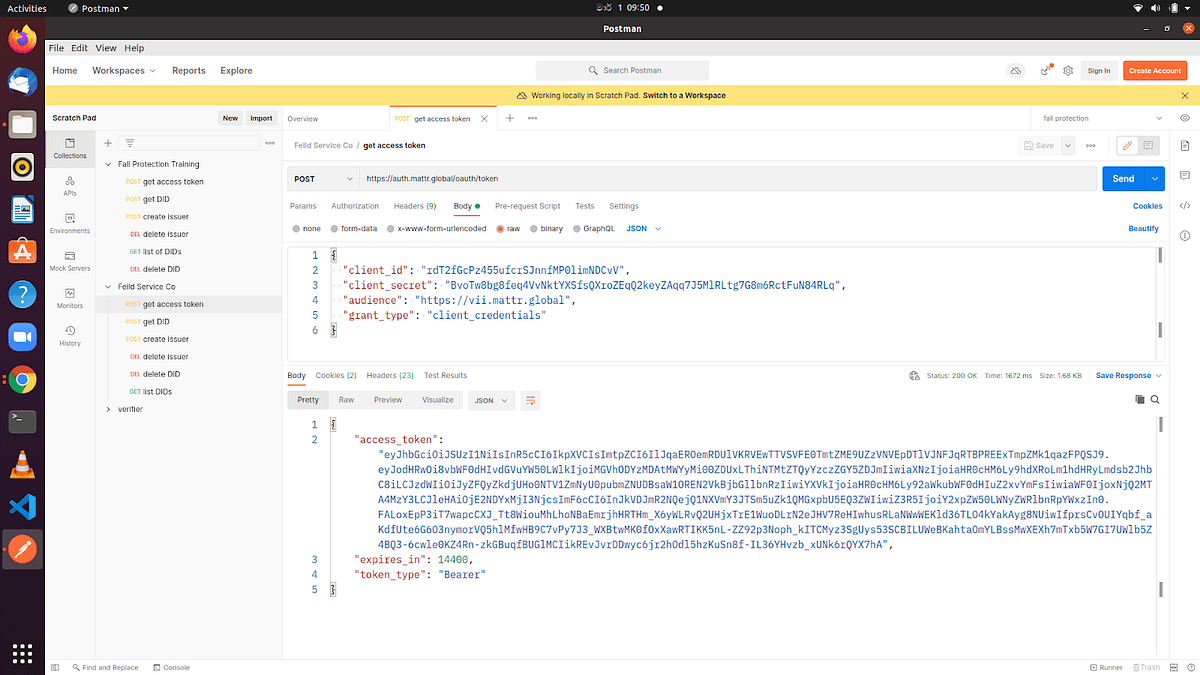Click the collection filter icon
Screen dimensions: 1200x675
130,143
